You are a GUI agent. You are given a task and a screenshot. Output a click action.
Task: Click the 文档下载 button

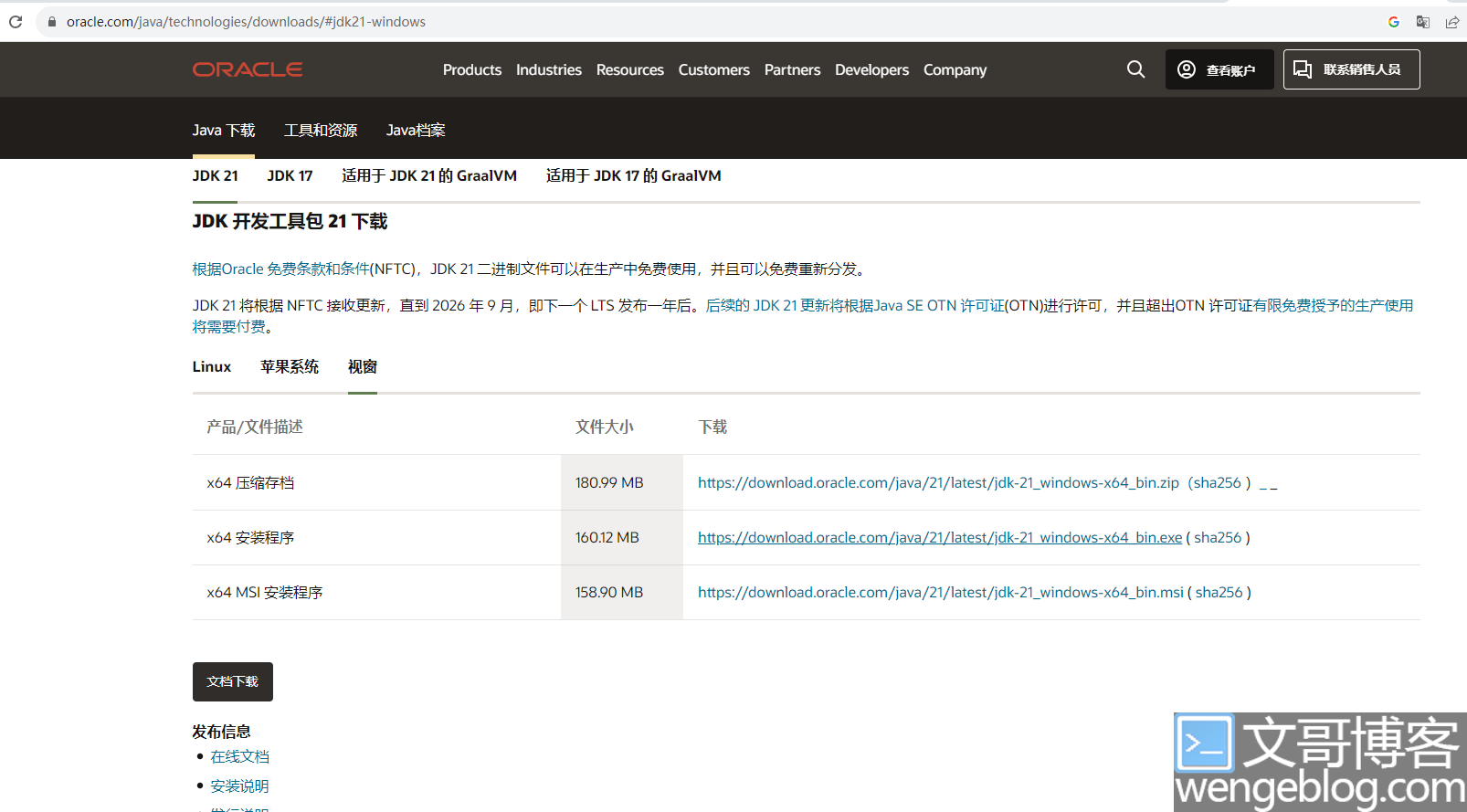(233, 682)
